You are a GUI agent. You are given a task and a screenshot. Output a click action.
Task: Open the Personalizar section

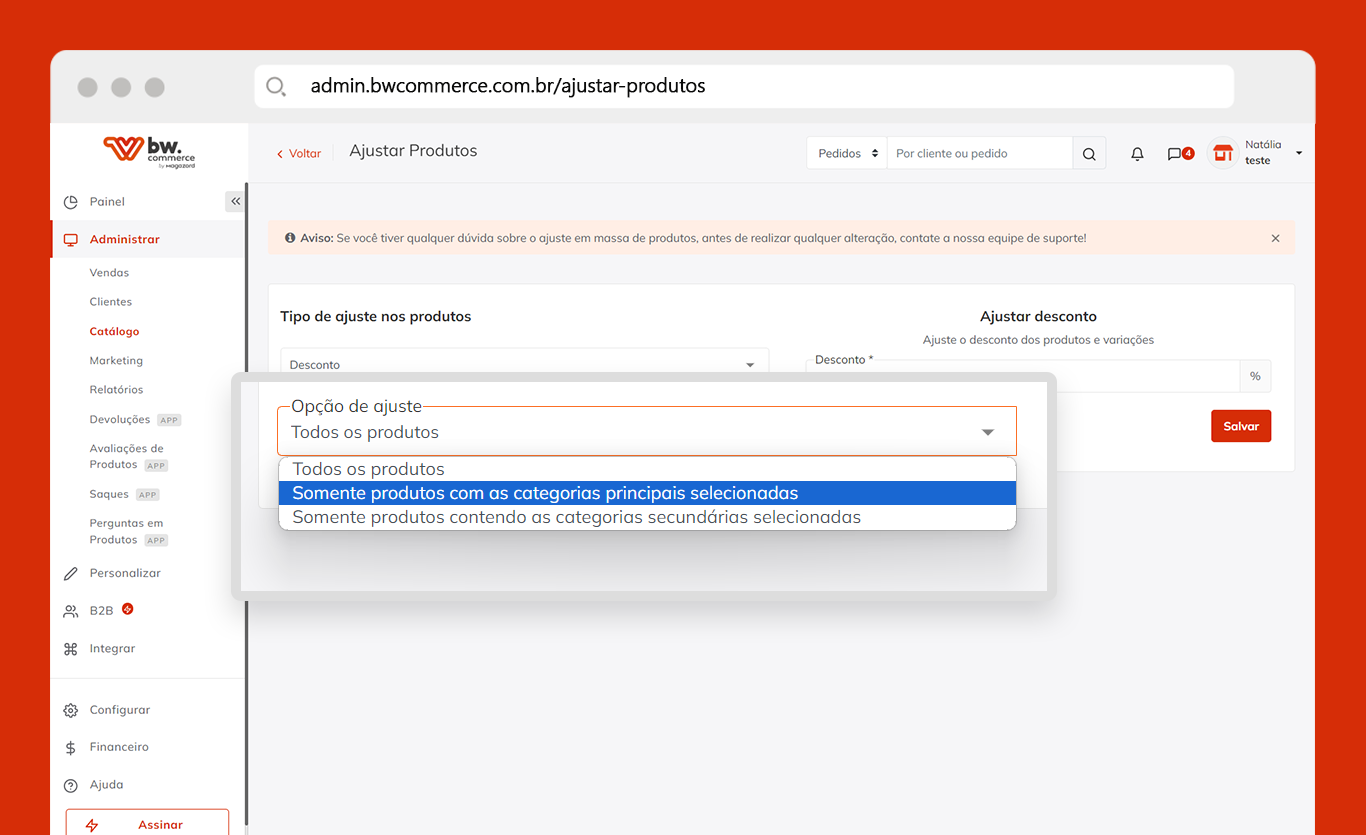coord(124,573)
